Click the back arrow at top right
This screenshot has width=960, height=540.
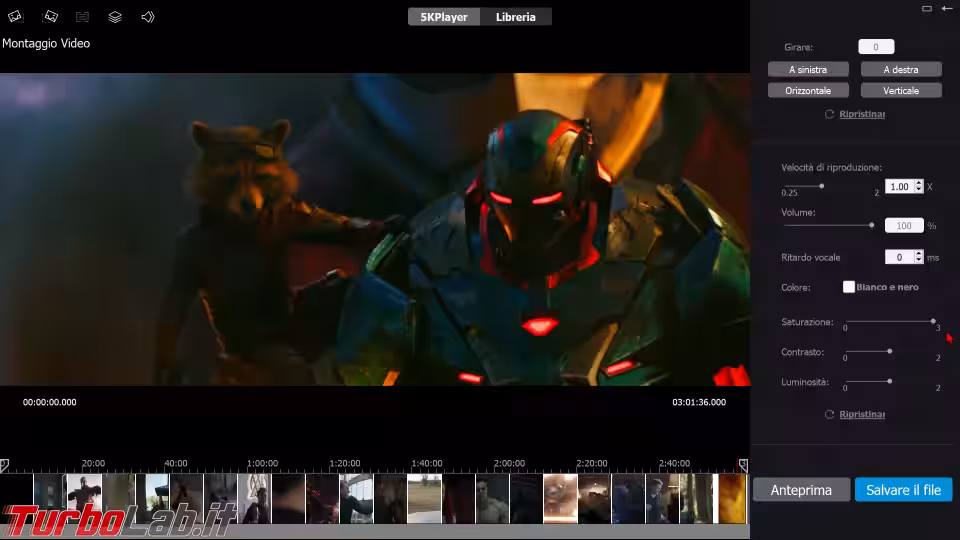tap(946, 9)
